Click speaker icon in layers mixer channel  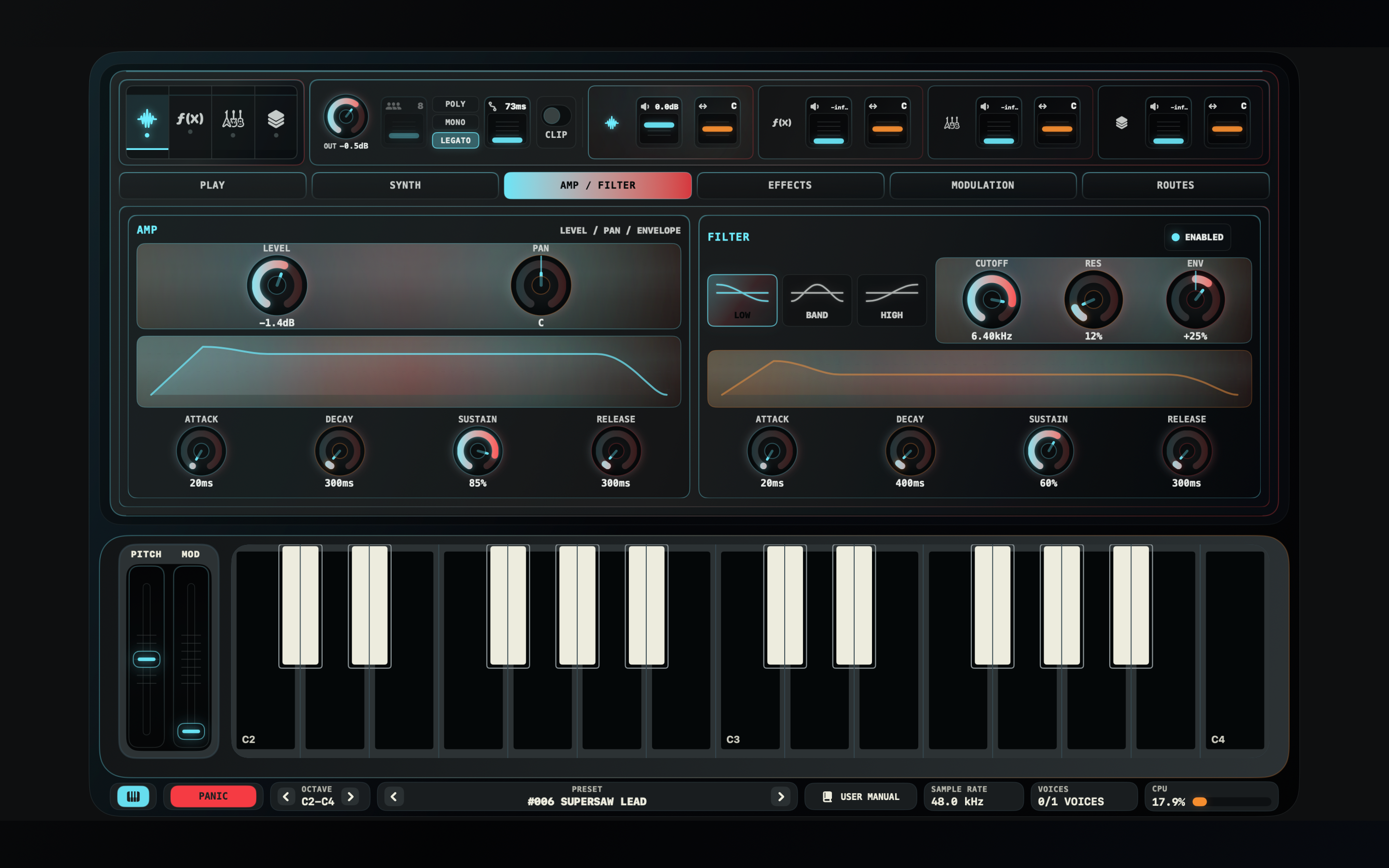click(1154, 106)
